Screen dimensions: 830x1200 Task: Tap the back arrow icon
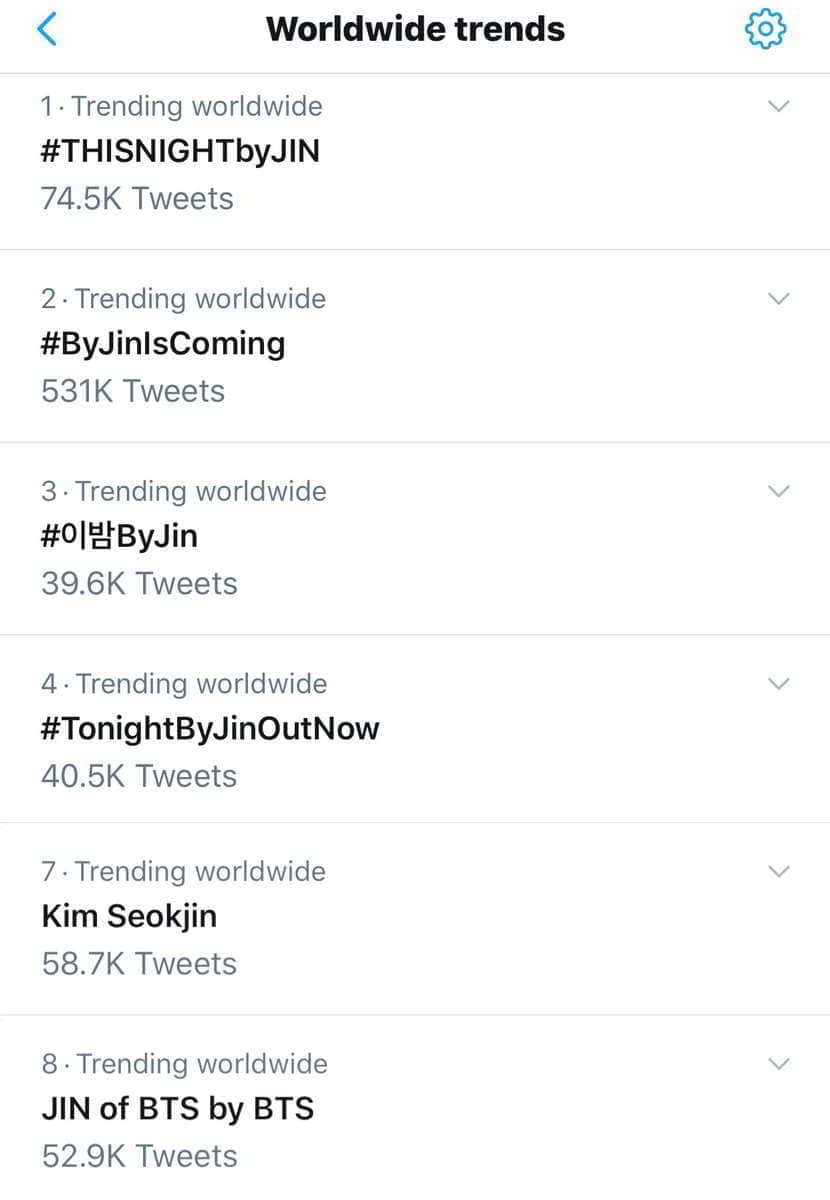click(x=47, y=29)
